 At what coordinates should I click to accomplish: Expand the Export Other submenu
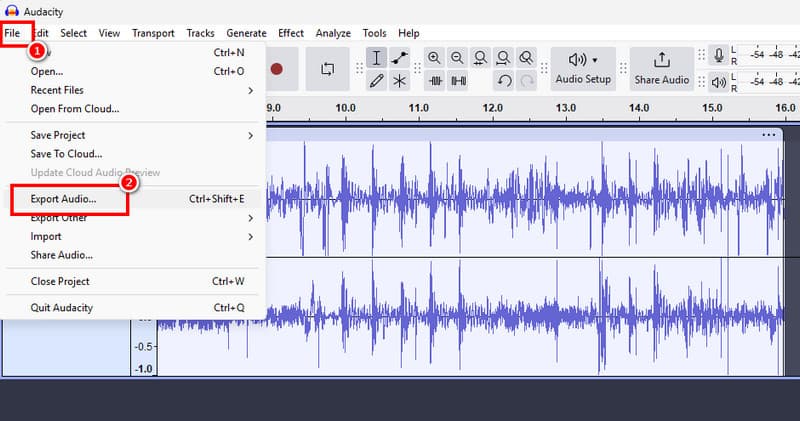tap(133, 218)
